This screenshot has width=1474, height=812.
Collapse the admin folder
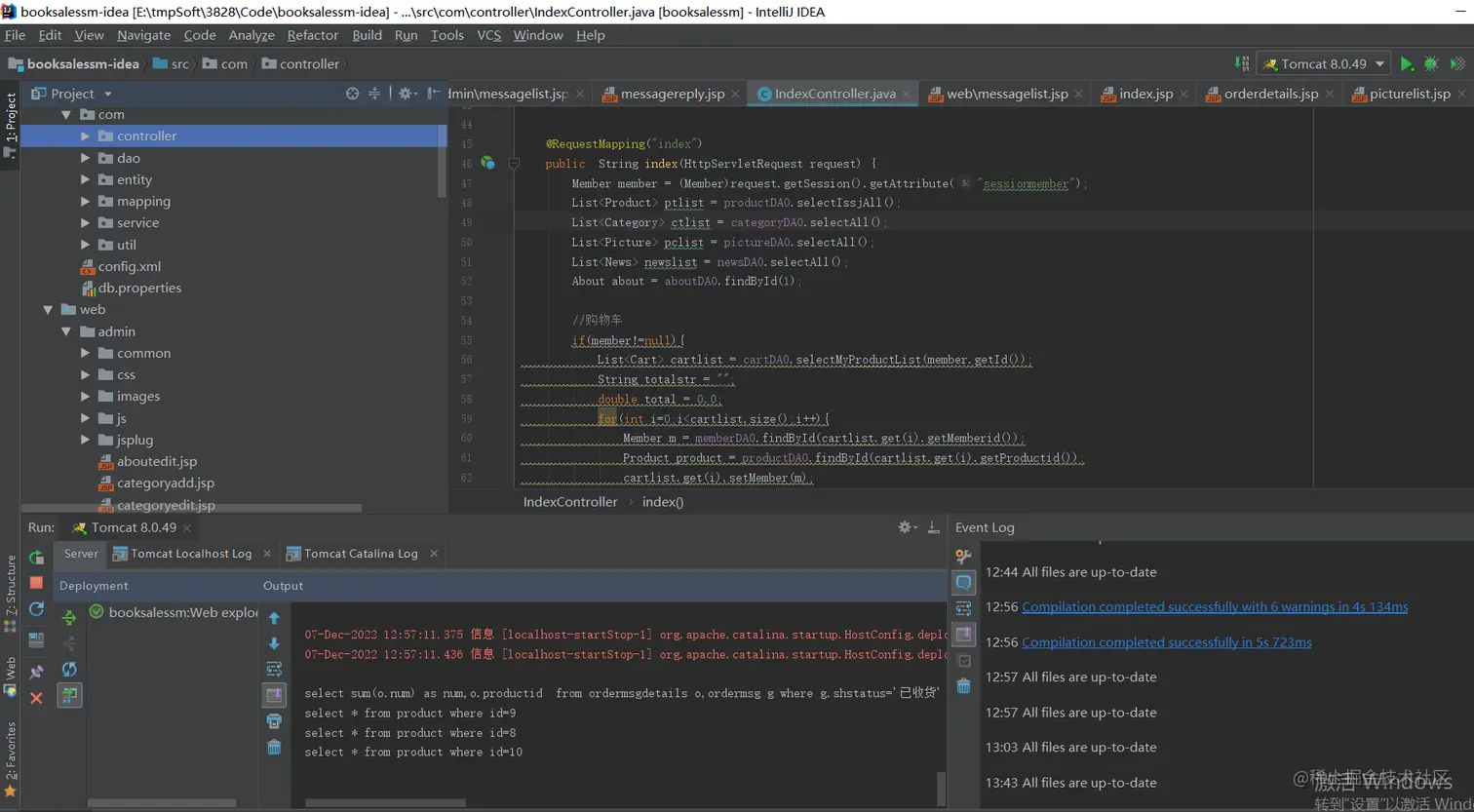66,331
